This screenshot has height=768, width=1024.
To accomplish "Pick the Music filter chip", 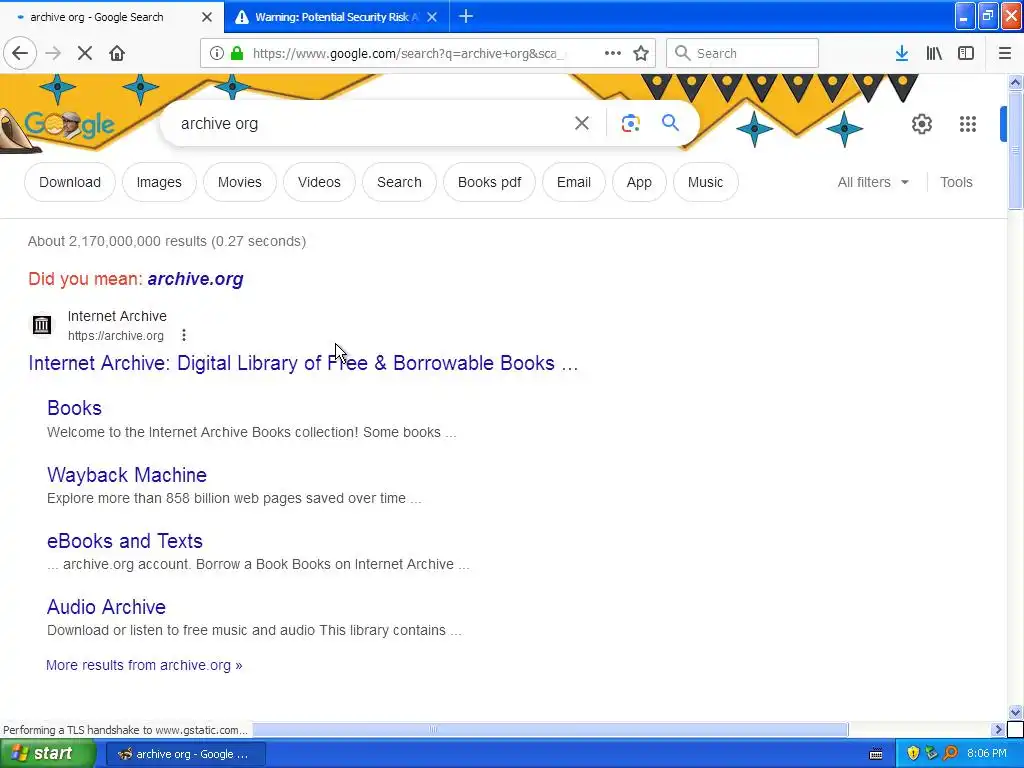I will tap(705, 182).
